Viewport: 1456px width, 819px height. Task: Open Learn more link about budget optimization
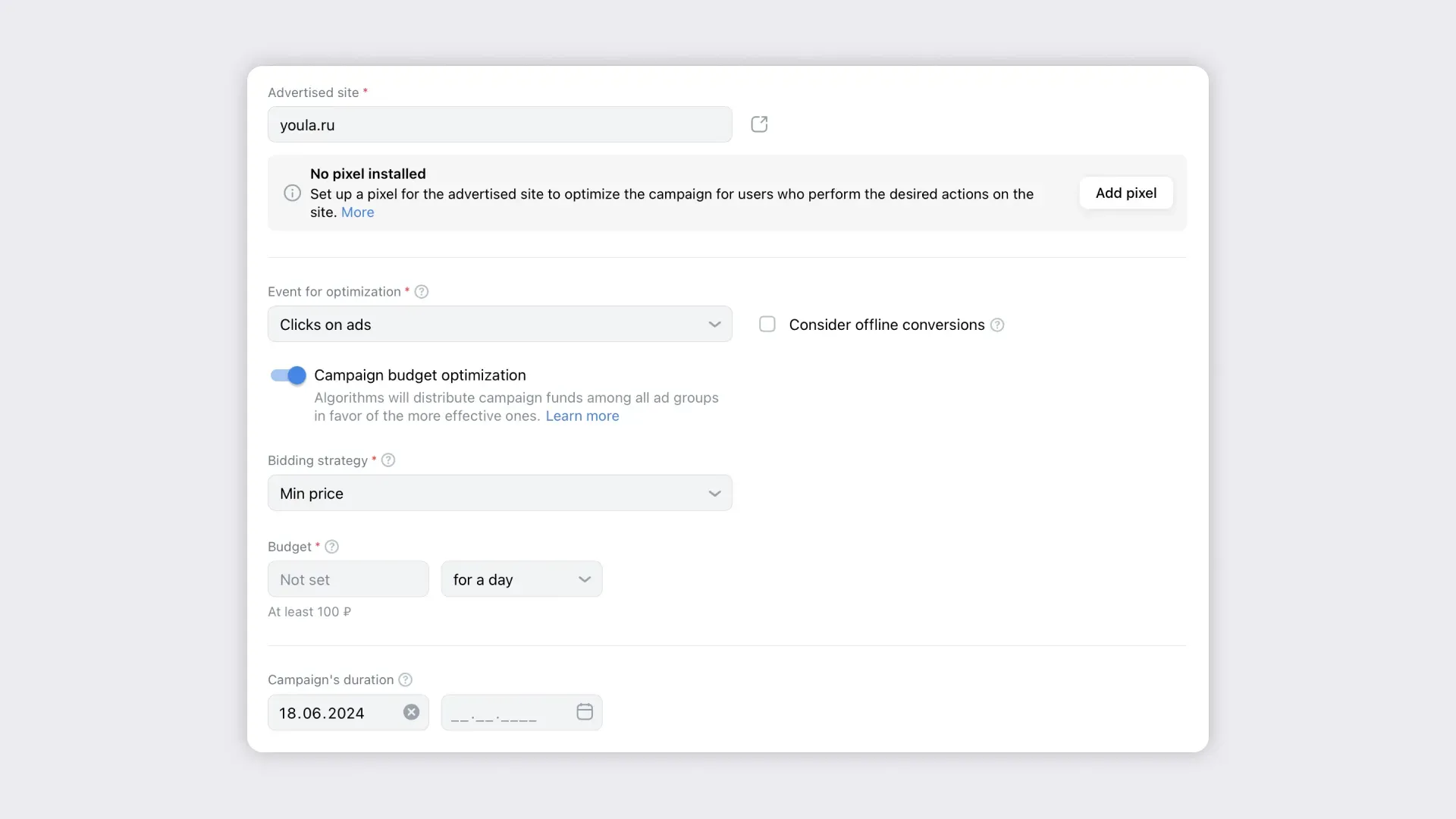[x=582, y=416]
